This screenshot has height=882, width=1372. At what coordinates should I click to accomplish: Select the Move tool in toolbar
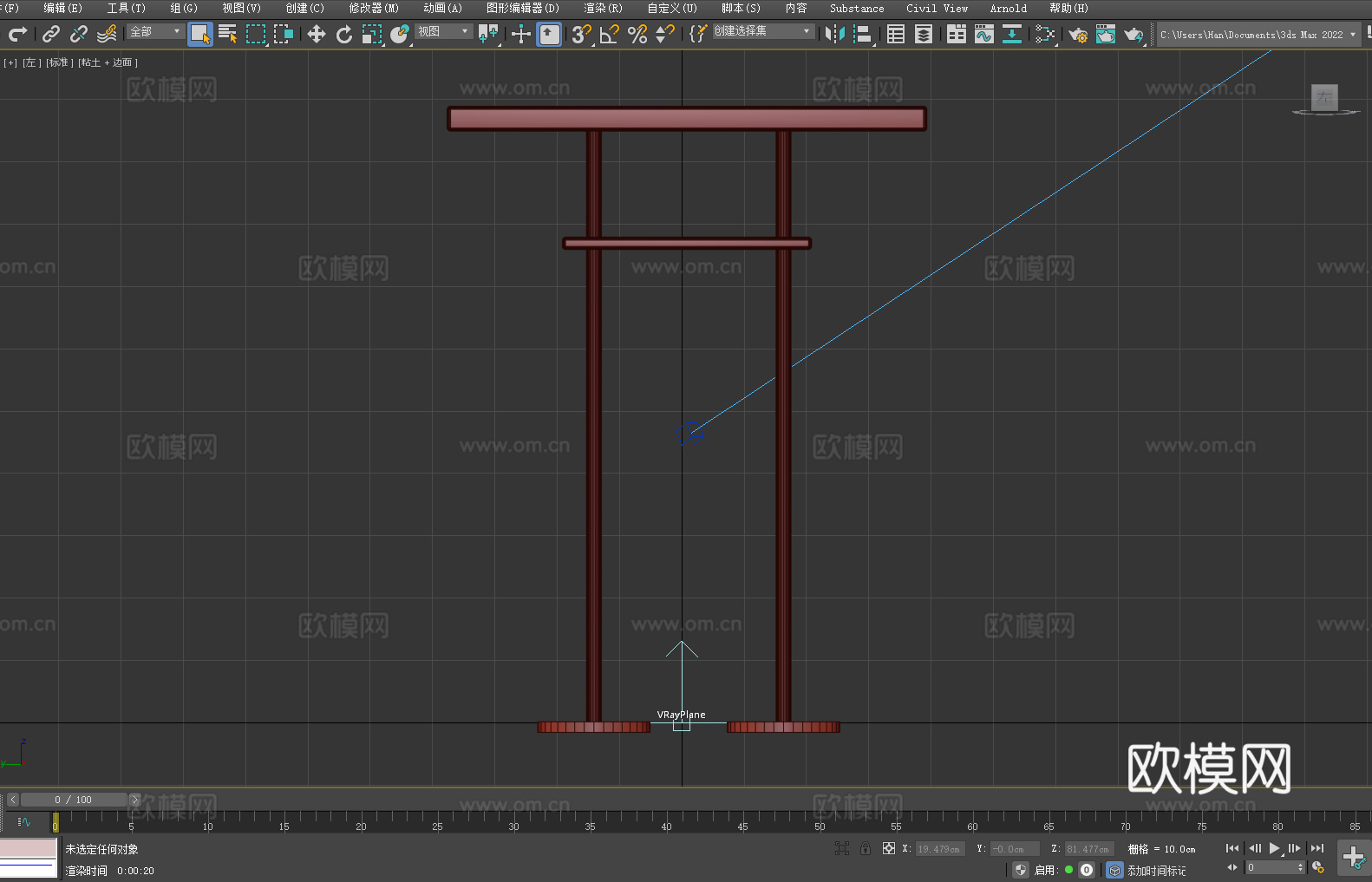pos(317,35)
